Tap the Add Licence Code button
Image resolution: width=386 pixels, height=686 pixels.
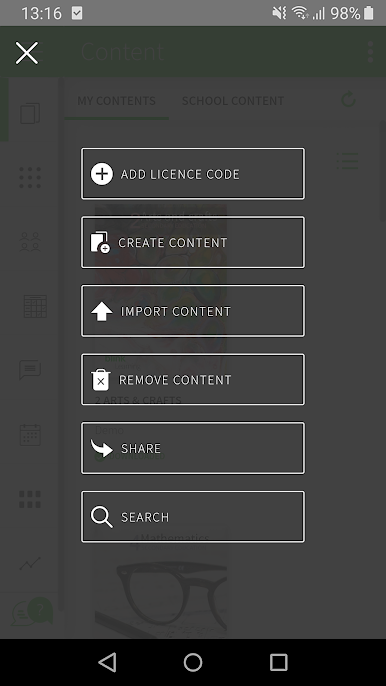click(x=193, y=174)
